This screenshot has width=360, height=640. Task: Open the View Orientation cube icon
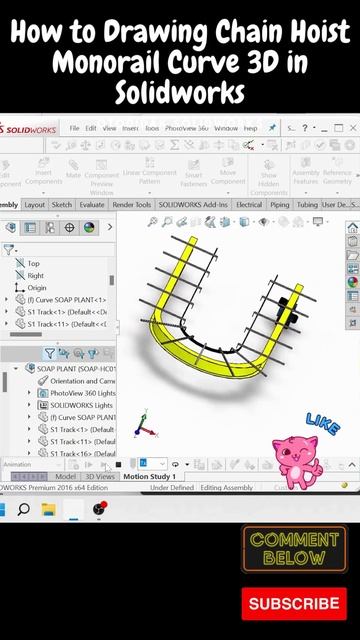click(x=226, y=222)
